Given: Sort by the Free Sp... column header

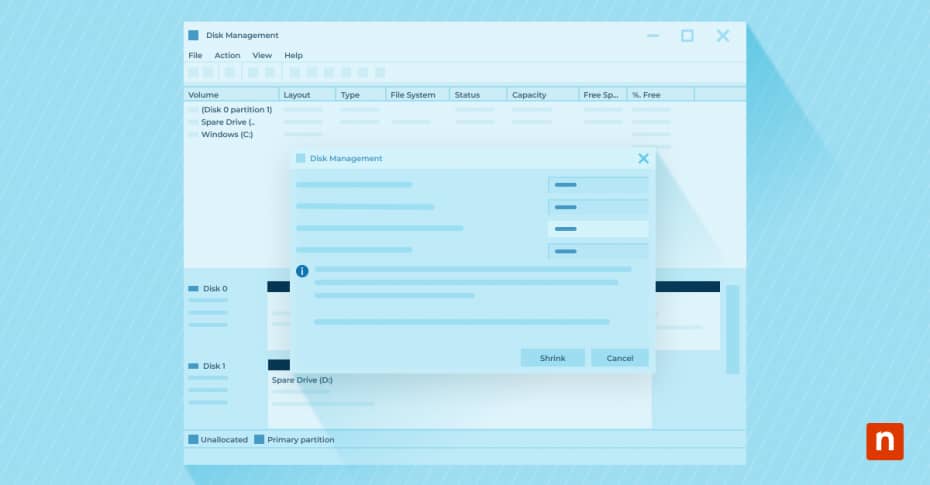Looking at the screenshot, I should pos(602,95).
